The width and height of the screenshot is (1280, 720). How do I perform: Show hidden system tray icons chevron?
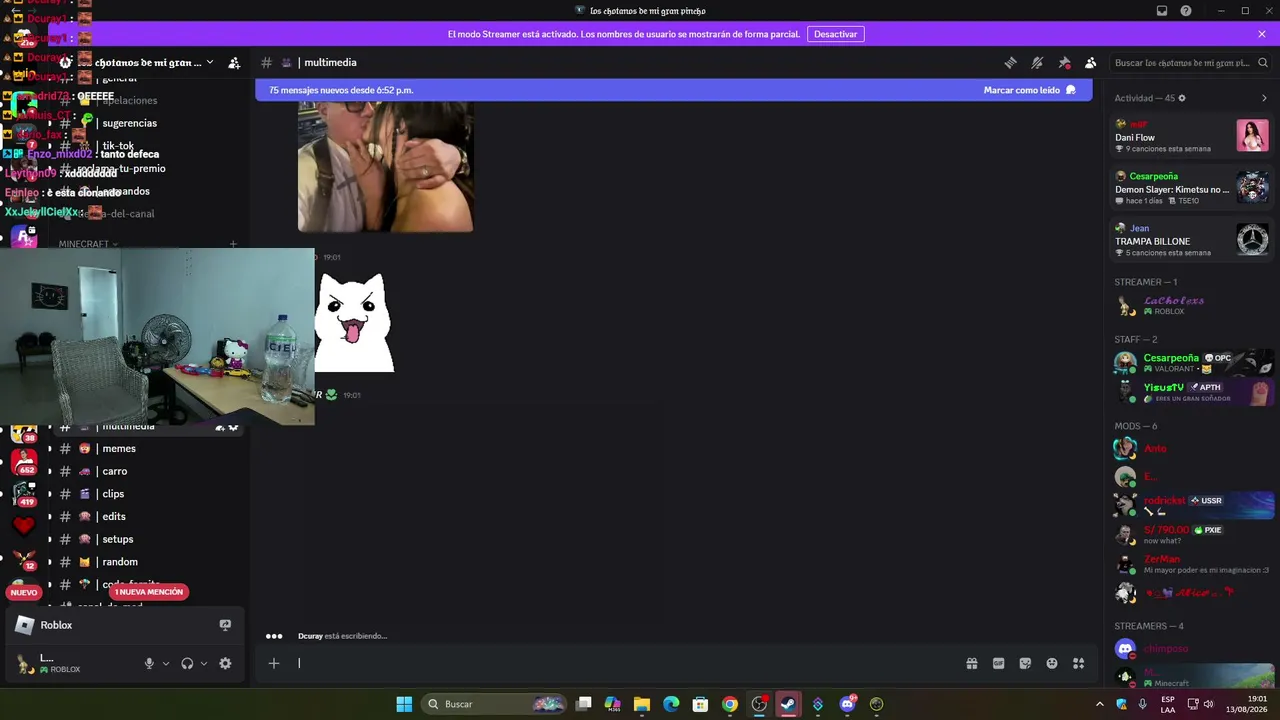point(1100,704)
